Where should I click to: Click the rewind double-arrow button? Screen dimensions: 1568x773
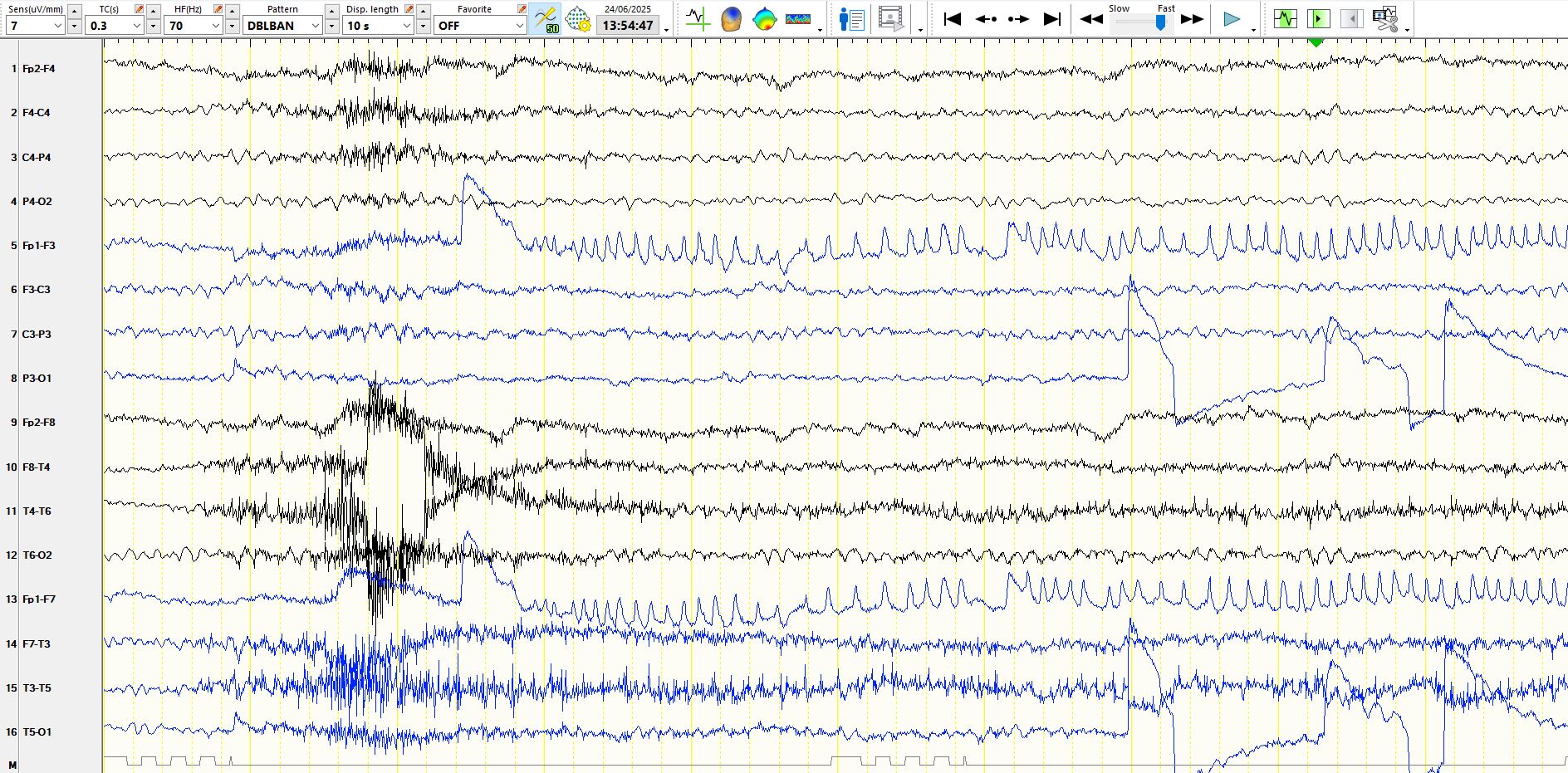[x=1091, y=19]
